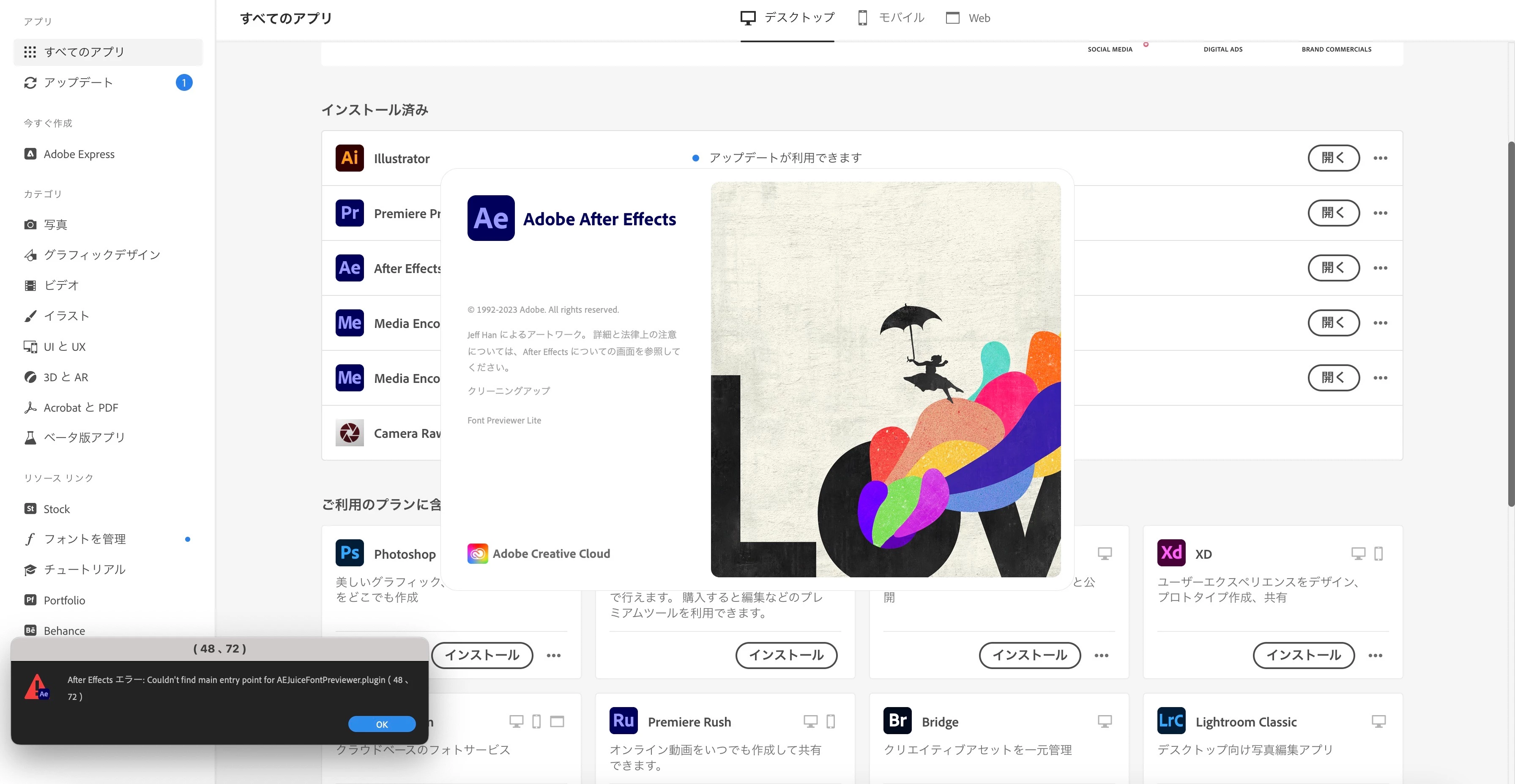Click インストール button for XD

coord(1303,655)
